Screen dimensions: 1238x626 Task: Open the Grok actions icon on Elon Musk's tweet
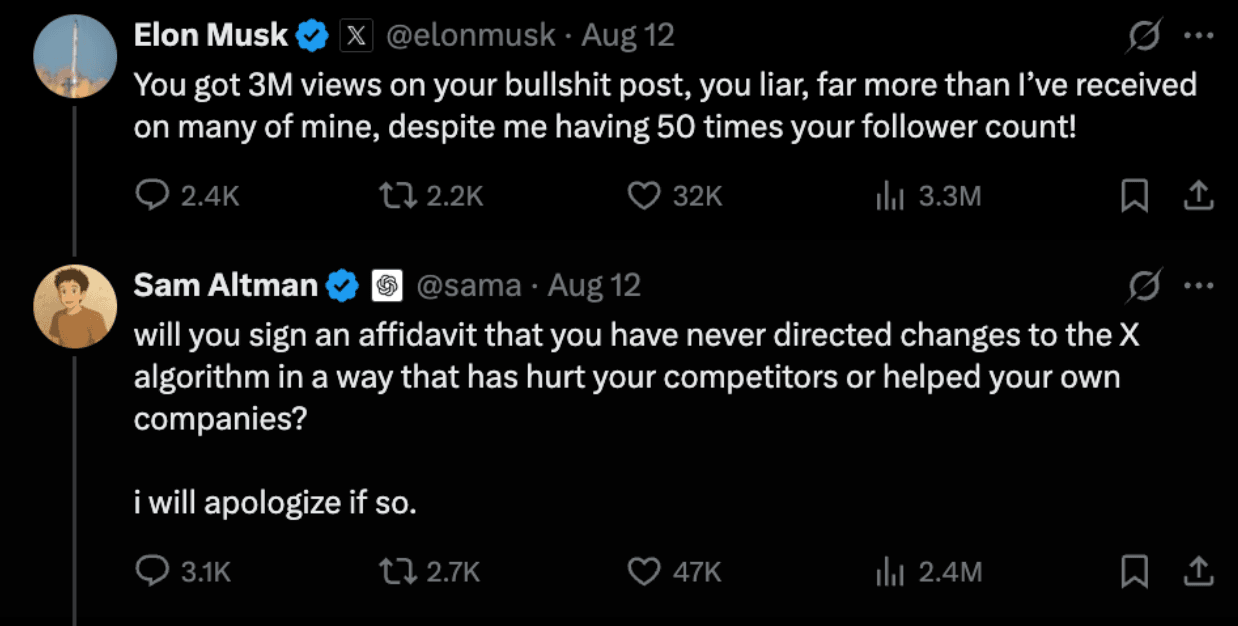(x=1146, y=33)
